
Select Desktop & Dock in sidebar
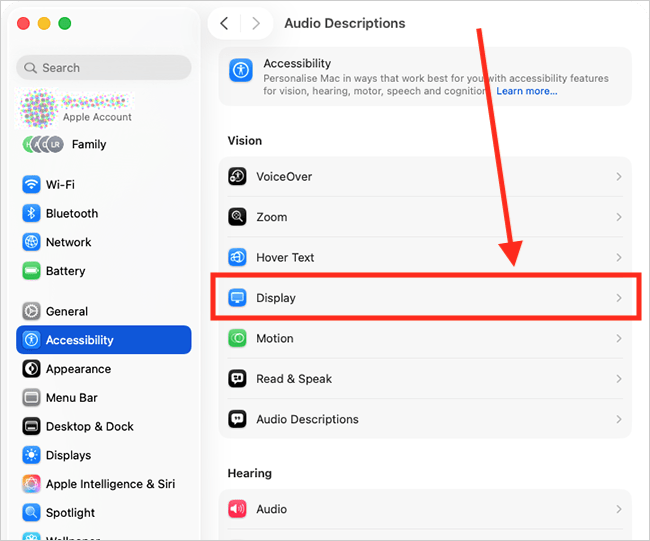tap(89, 427)
